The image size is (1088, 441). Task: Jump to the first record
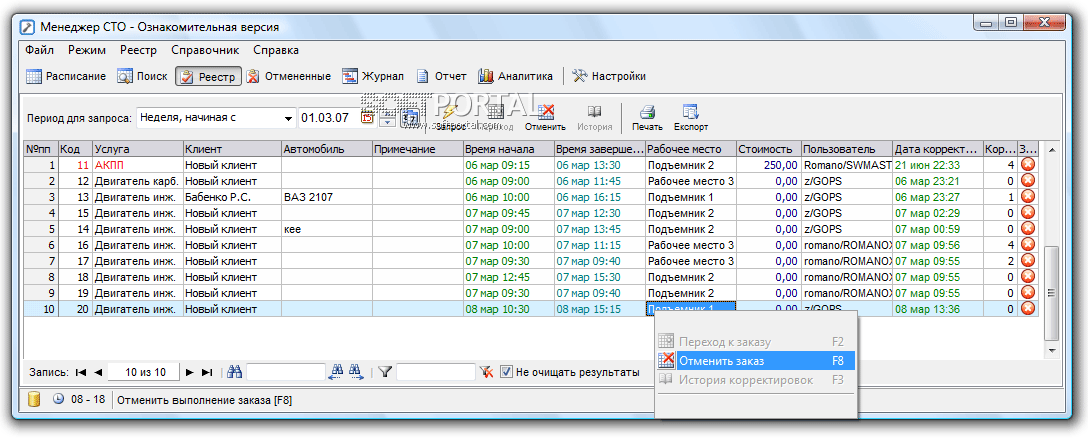tap(80, 372)
